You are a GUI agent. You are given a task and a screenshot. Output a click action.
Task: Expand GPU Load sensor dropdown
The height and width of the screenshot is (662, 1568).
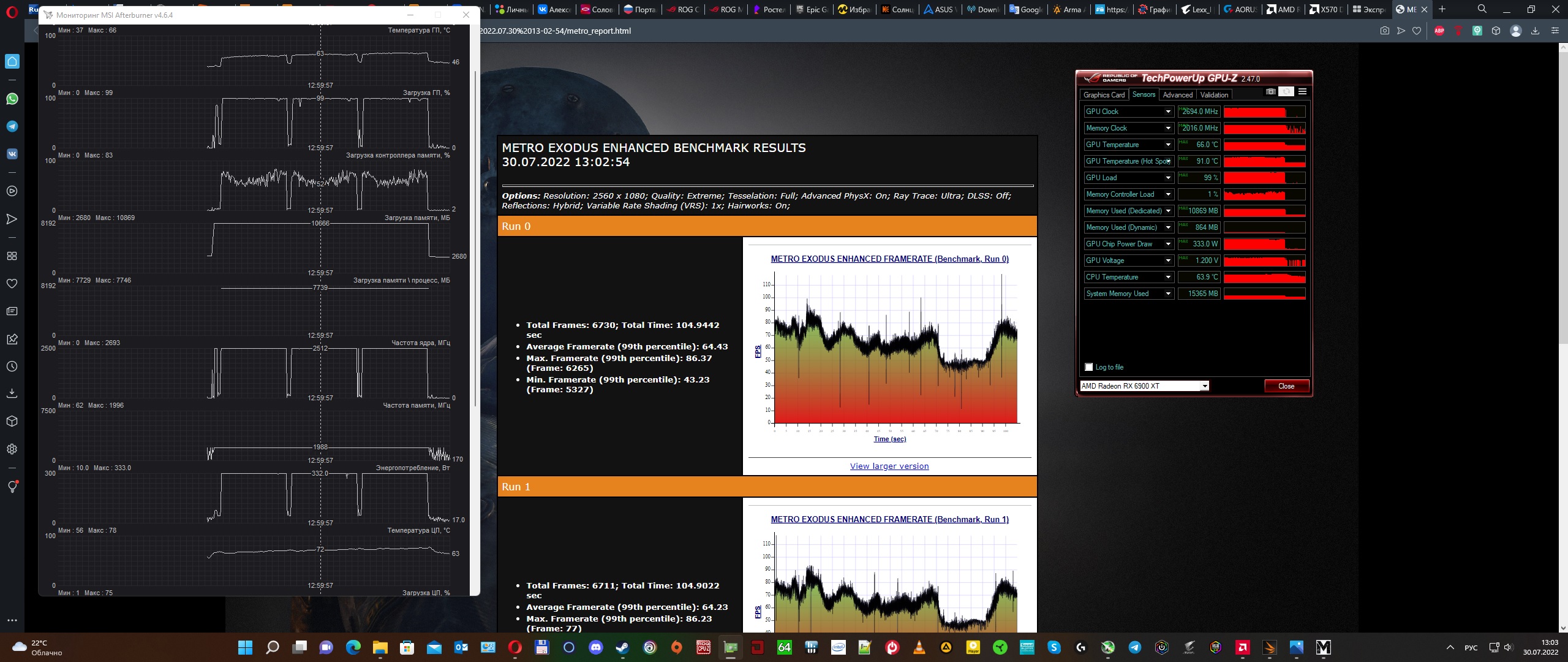tap(1168, 178)
